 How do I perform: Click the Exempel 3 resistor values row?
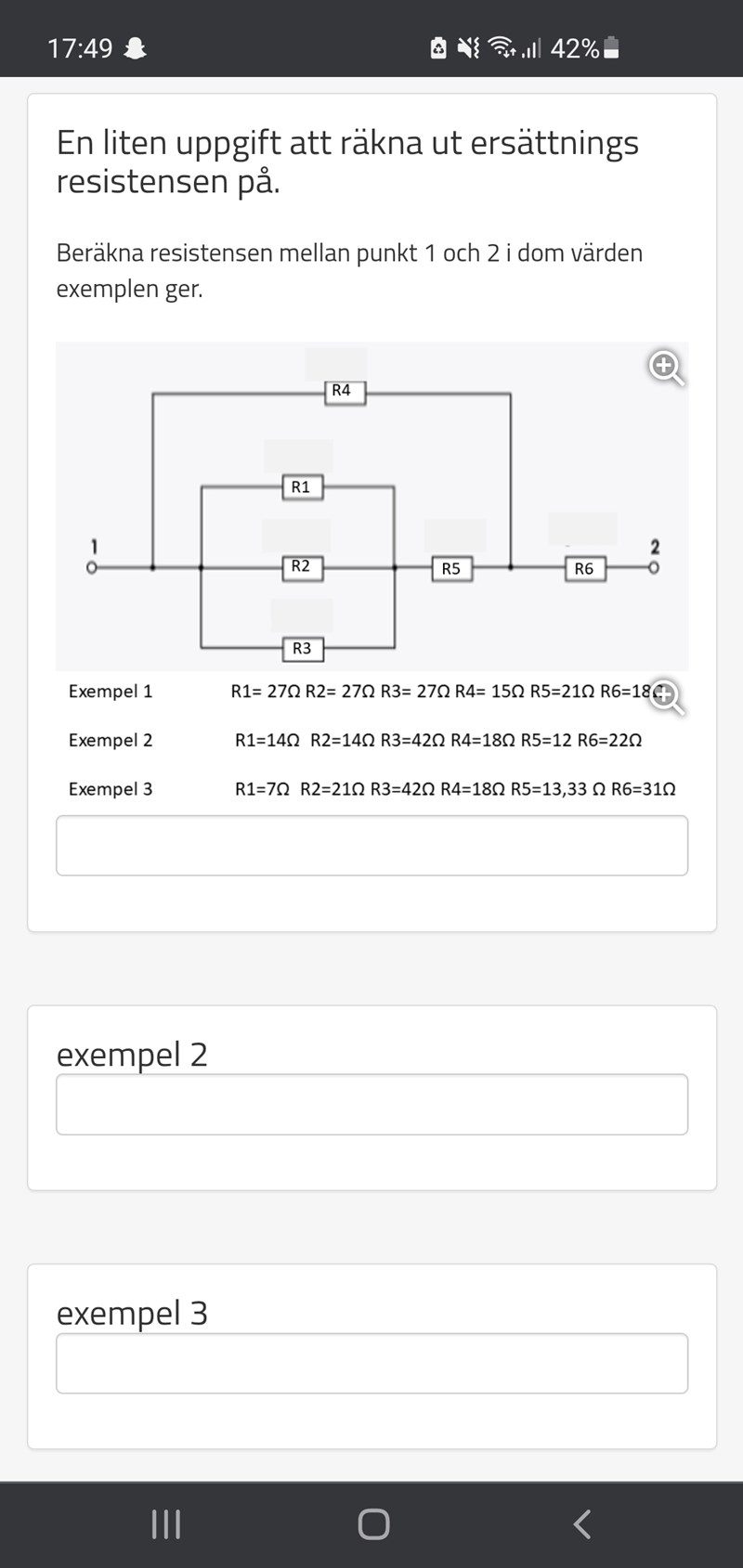(x=454, y=789)
